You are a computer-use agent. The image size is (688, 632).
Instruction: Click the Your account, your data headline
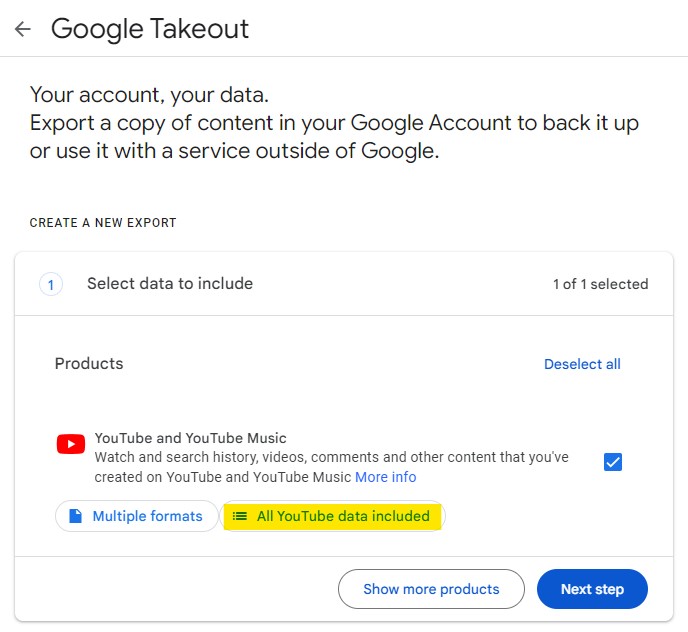(x=149, y=95)
